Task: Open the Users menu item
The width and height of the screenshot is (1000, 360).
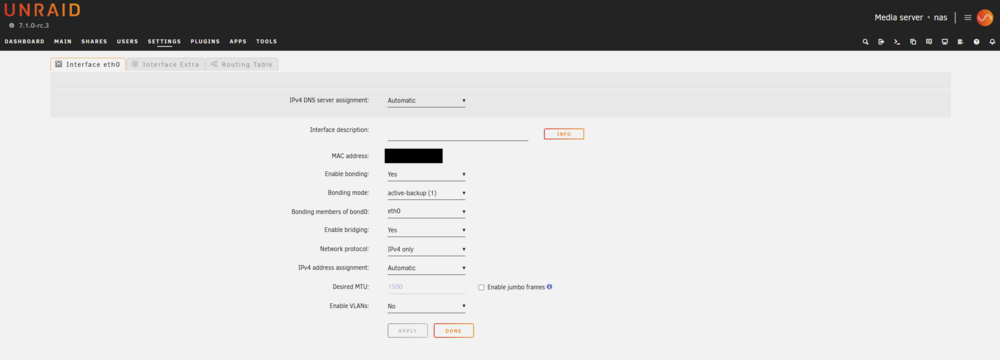Action: (128, 41)
